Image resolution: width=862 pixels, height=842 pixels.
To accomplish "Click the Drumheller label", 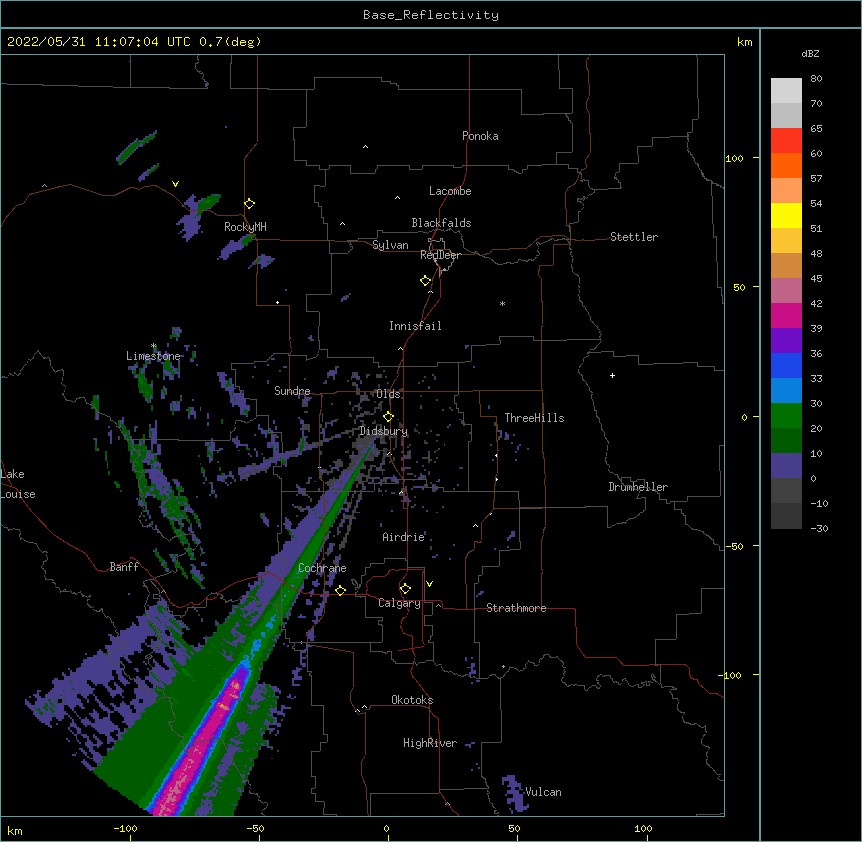I will (x=638, y=487).
